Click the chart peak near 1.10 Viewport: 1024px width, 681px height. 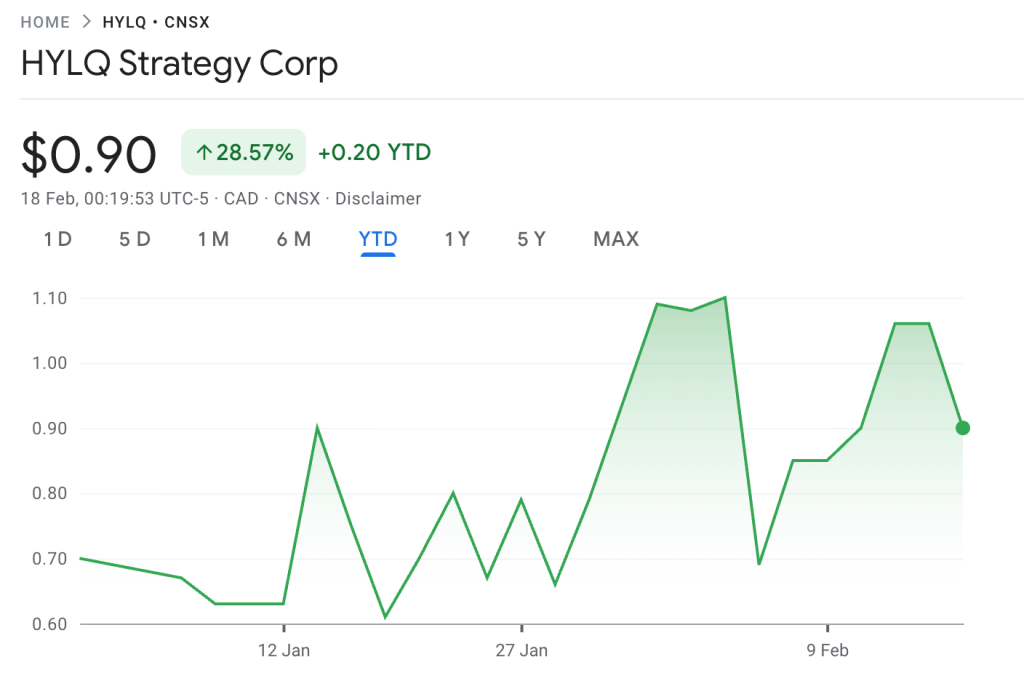click(723, 297)
